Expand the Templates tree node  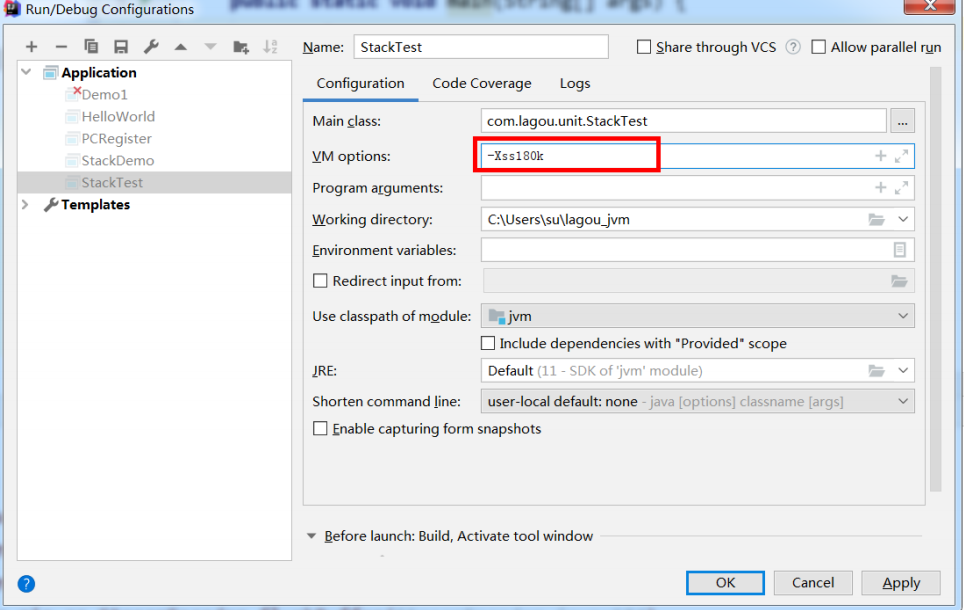pyautogui.click(x=26, y=204)
